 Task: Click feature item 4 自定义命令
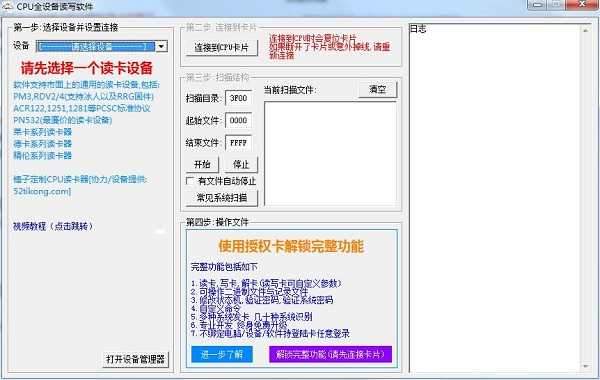(216, 308)
